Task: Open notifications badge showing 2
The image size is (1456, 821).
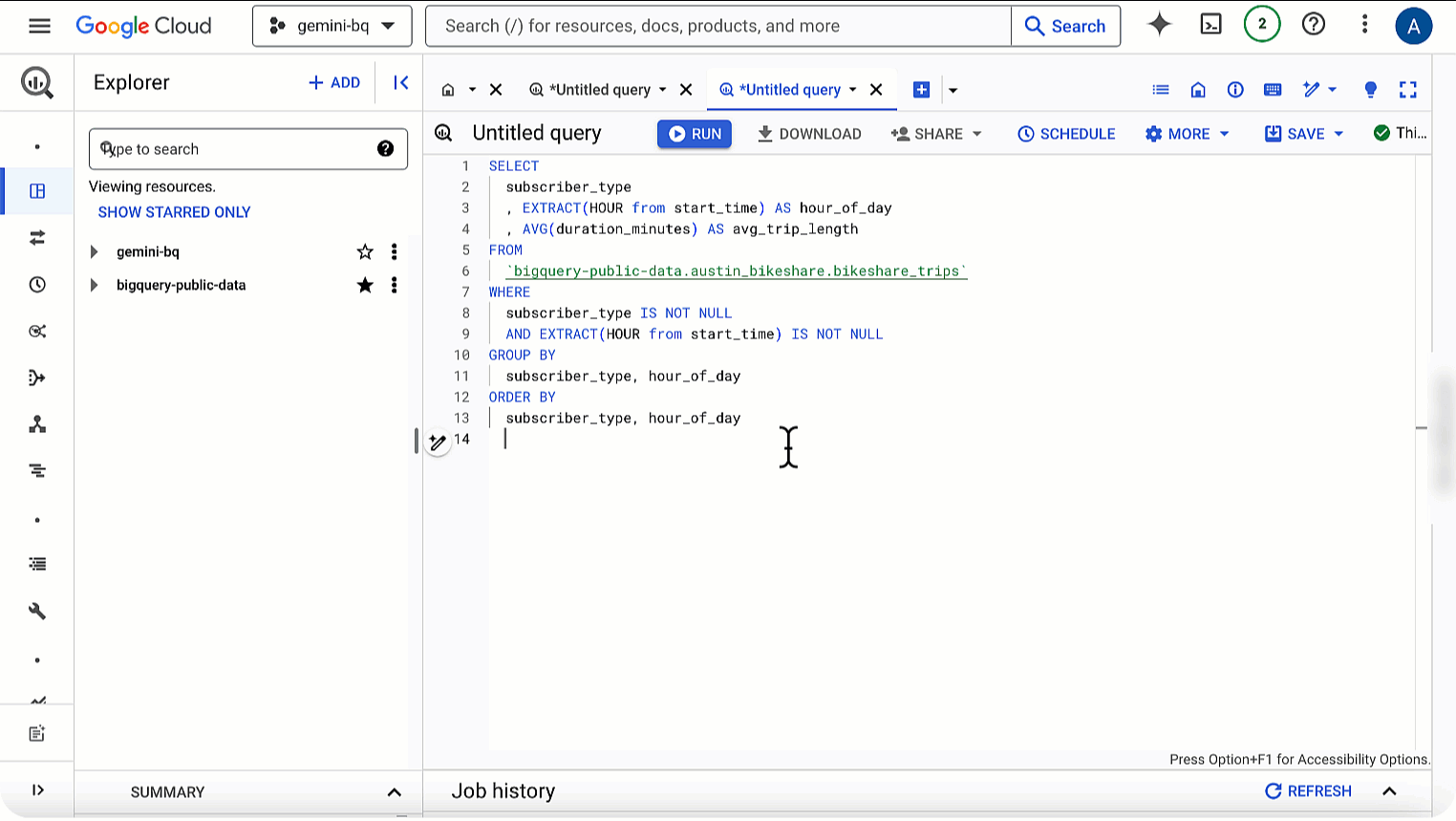Action: coord(1262,25)
